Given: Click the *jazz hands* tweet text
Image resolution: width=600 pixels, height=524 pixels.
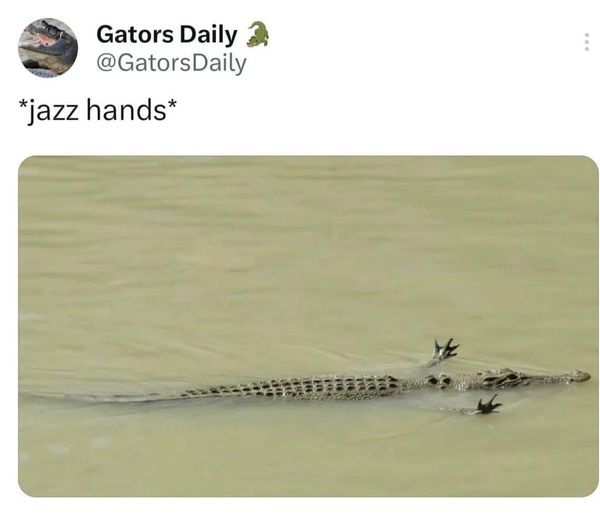Looking at the screenshot, I should [98, 110].
